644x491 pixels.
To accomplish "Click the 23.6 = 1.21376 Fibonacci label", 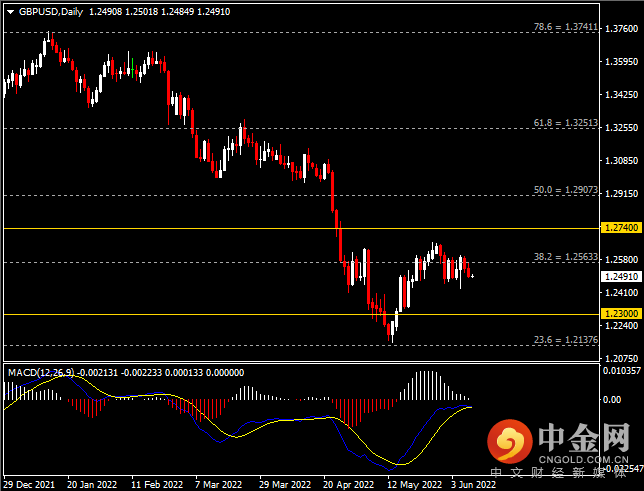I will [x=566, y=340].
